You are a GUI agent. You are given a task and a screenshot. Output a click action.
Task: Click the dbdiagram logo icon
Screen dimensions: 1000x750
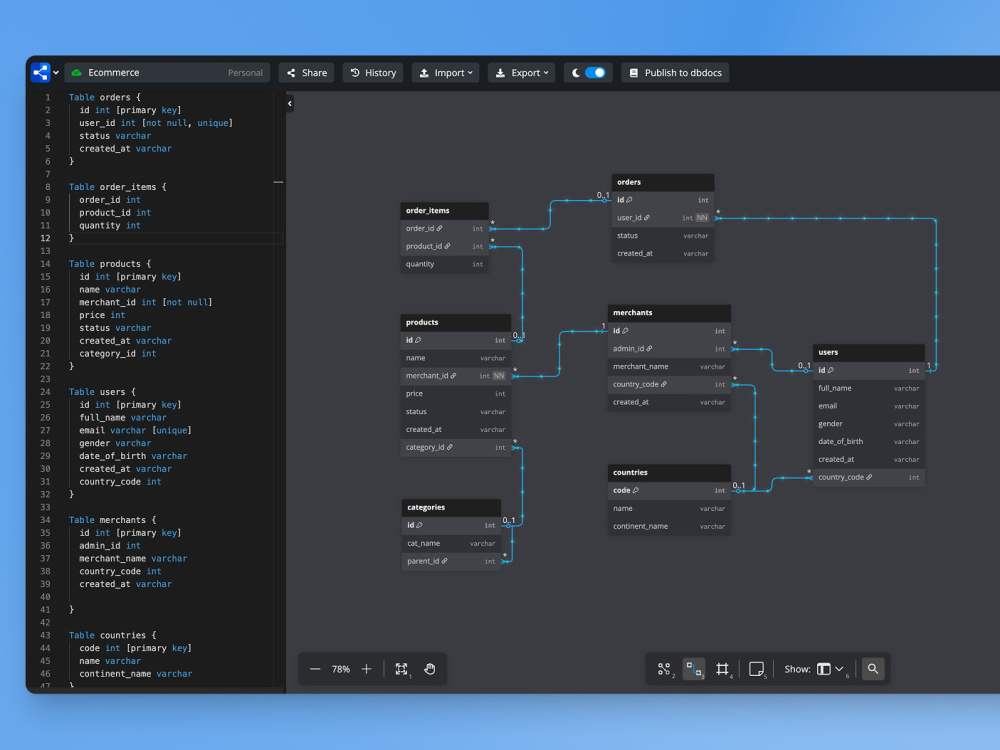tap(40, 73)
